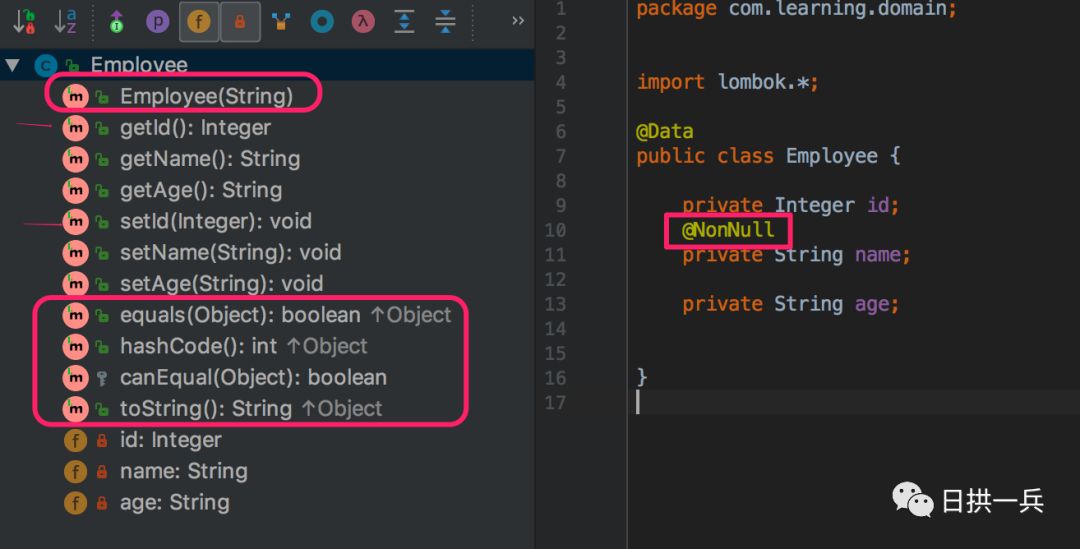Toggle Show Inherited members icon

click(x=116, y=21)
